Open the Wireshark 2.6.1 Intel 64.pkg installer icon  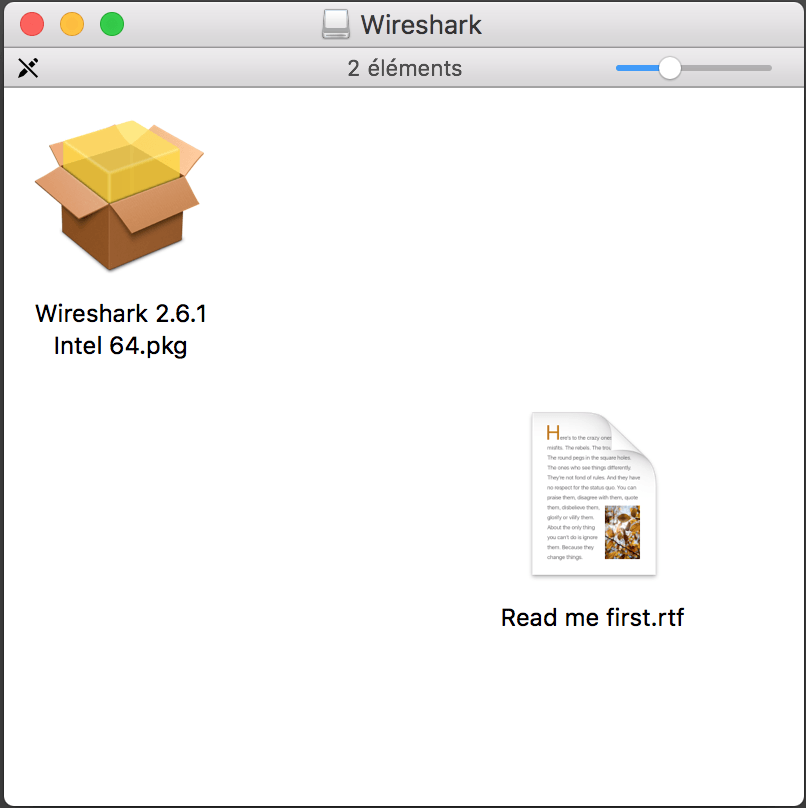tap(120, 195)
